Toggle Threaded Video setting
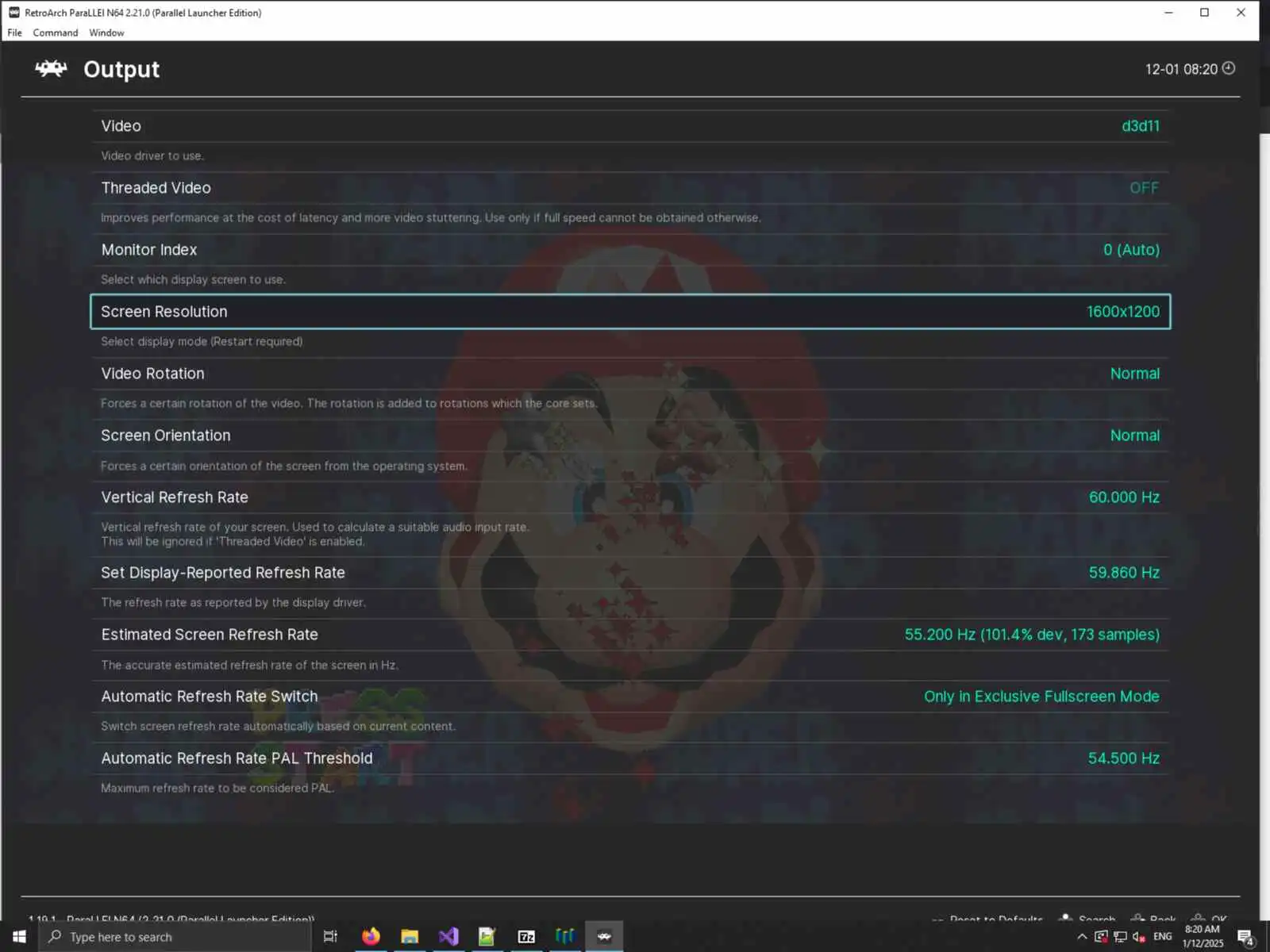This screenshot has height=952, width=1270. pyautogui.click(x=630, y=188)
